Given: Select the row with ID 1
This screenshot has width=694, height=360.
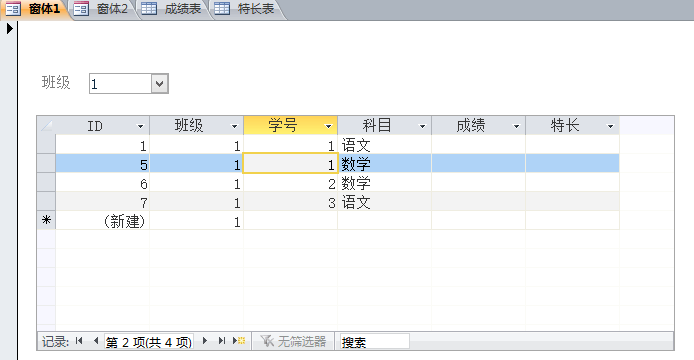Looking at the screenshot, I should (46, 144).
